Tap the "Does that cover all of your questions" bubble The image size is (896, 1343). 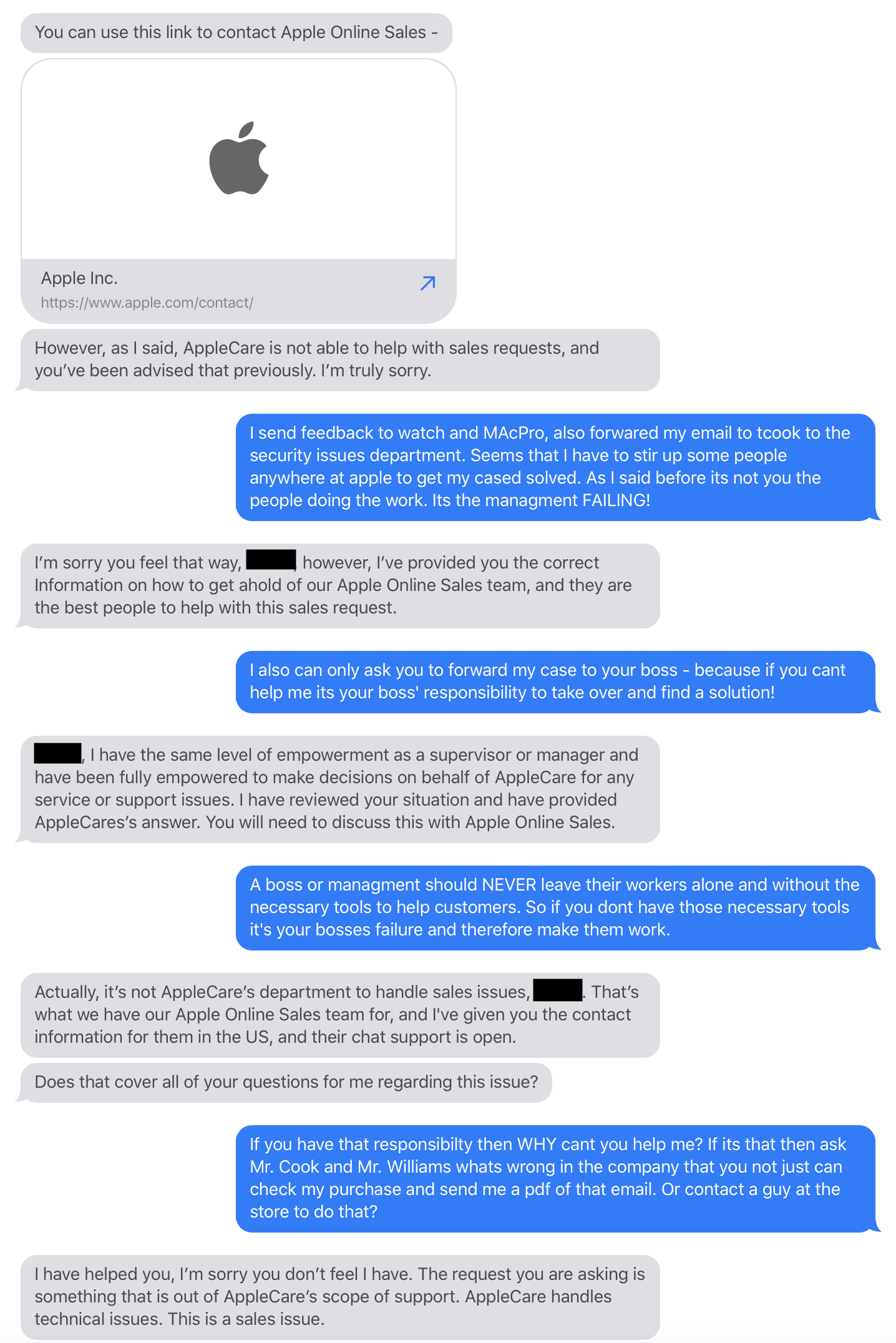click(x=286, y=1082)
